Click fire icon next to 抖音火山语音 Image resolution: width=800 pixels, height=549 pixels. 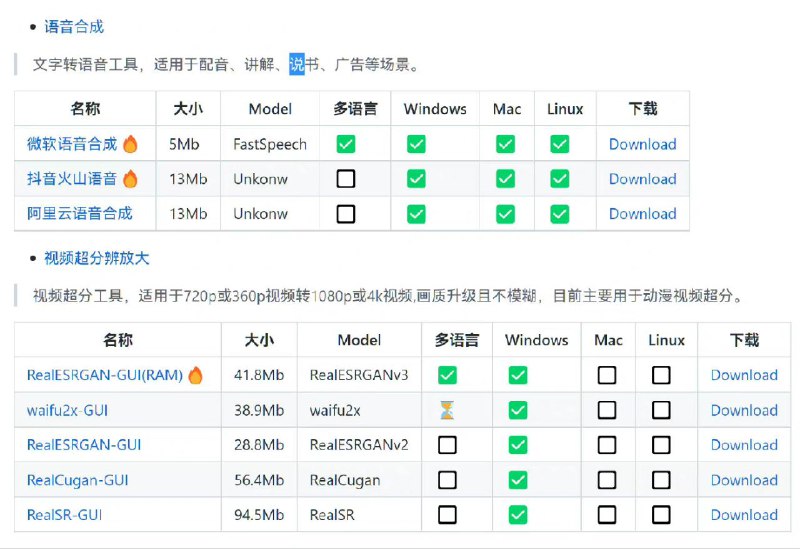(130, 179)
